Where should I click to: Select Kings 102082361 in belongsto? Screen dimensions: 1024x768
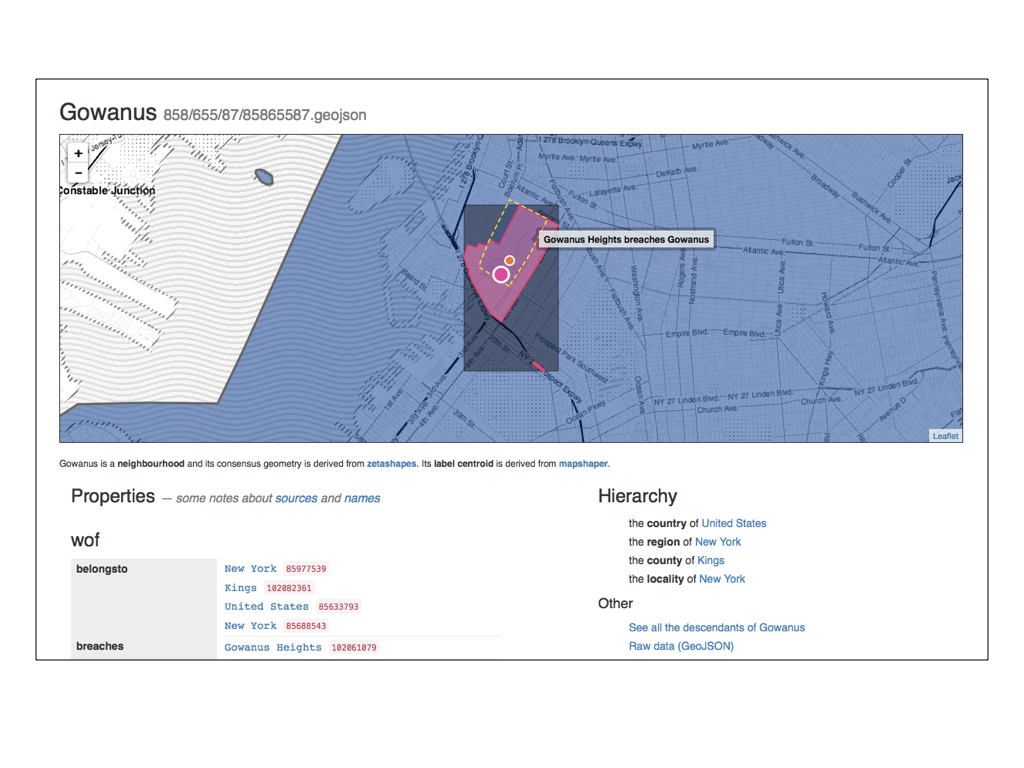240,588
